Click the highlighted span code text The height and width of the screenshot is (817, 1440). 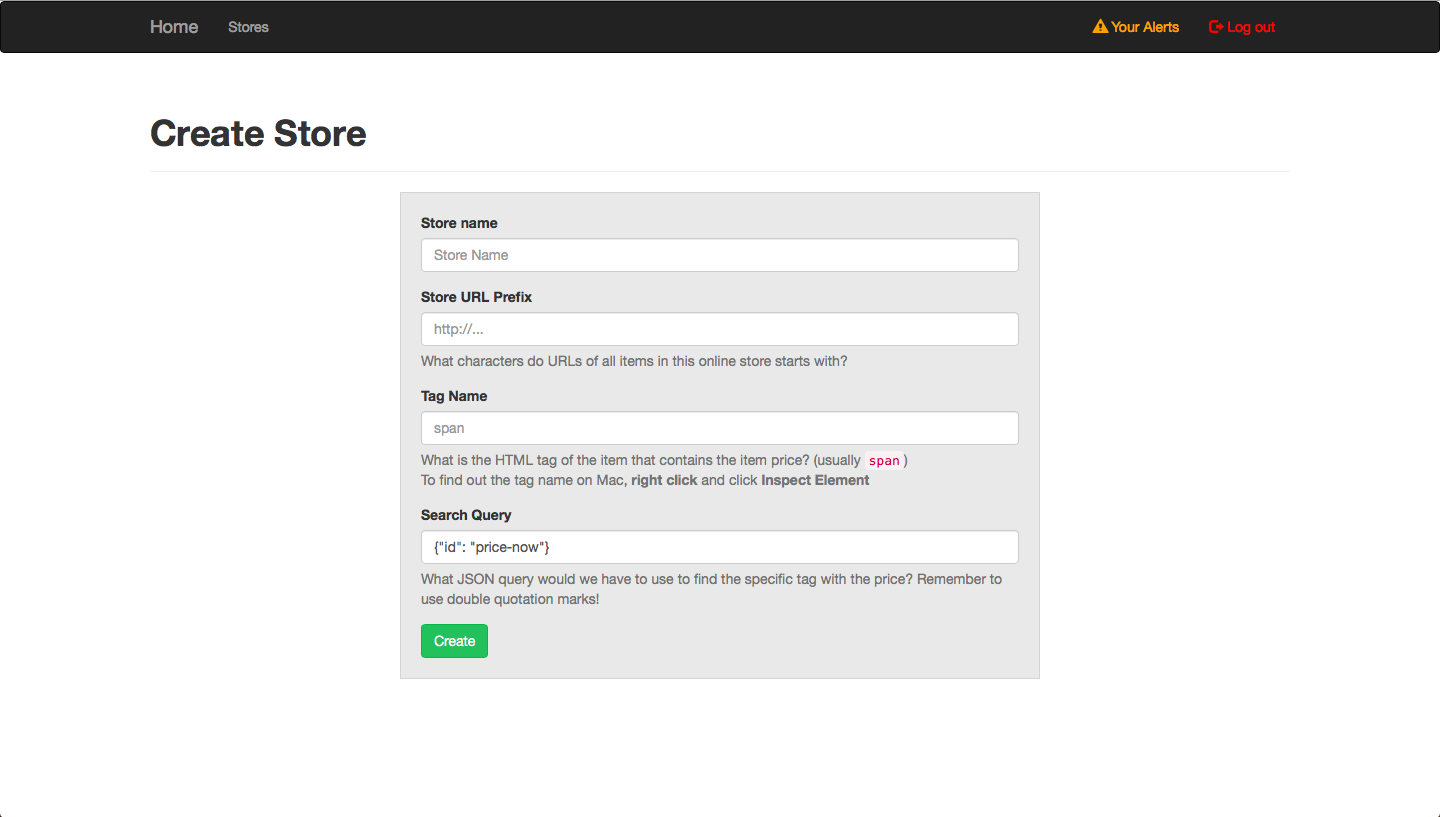(884, 460)
